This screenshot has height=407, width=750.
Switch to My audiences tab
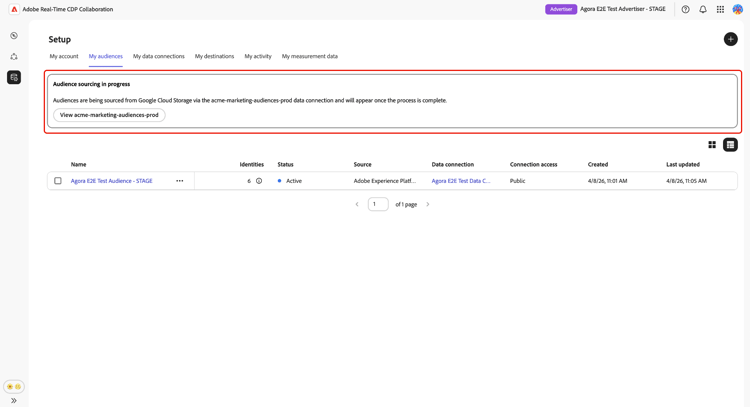[x=106, y=56]
